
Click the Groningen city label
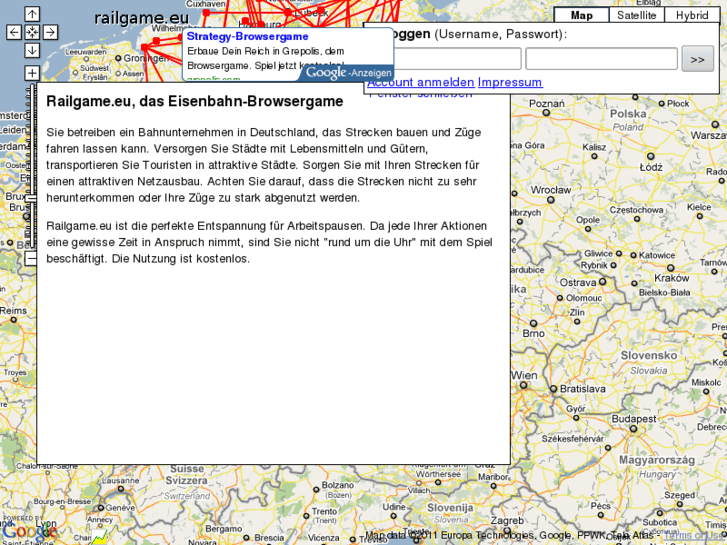coord(146,58)
